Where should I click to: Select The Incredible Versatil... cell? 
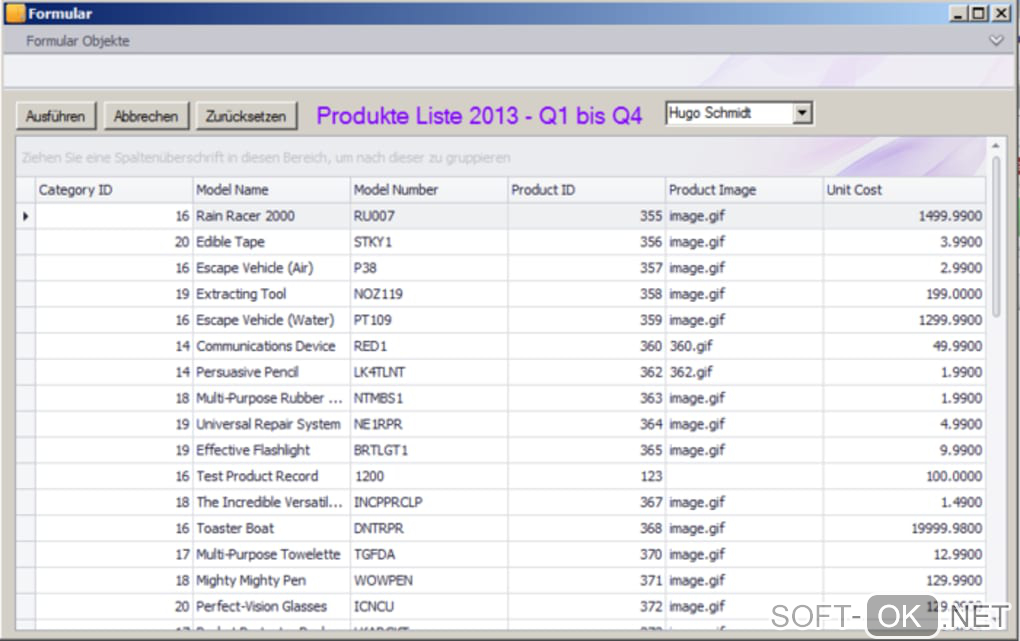tap(271, 502)
